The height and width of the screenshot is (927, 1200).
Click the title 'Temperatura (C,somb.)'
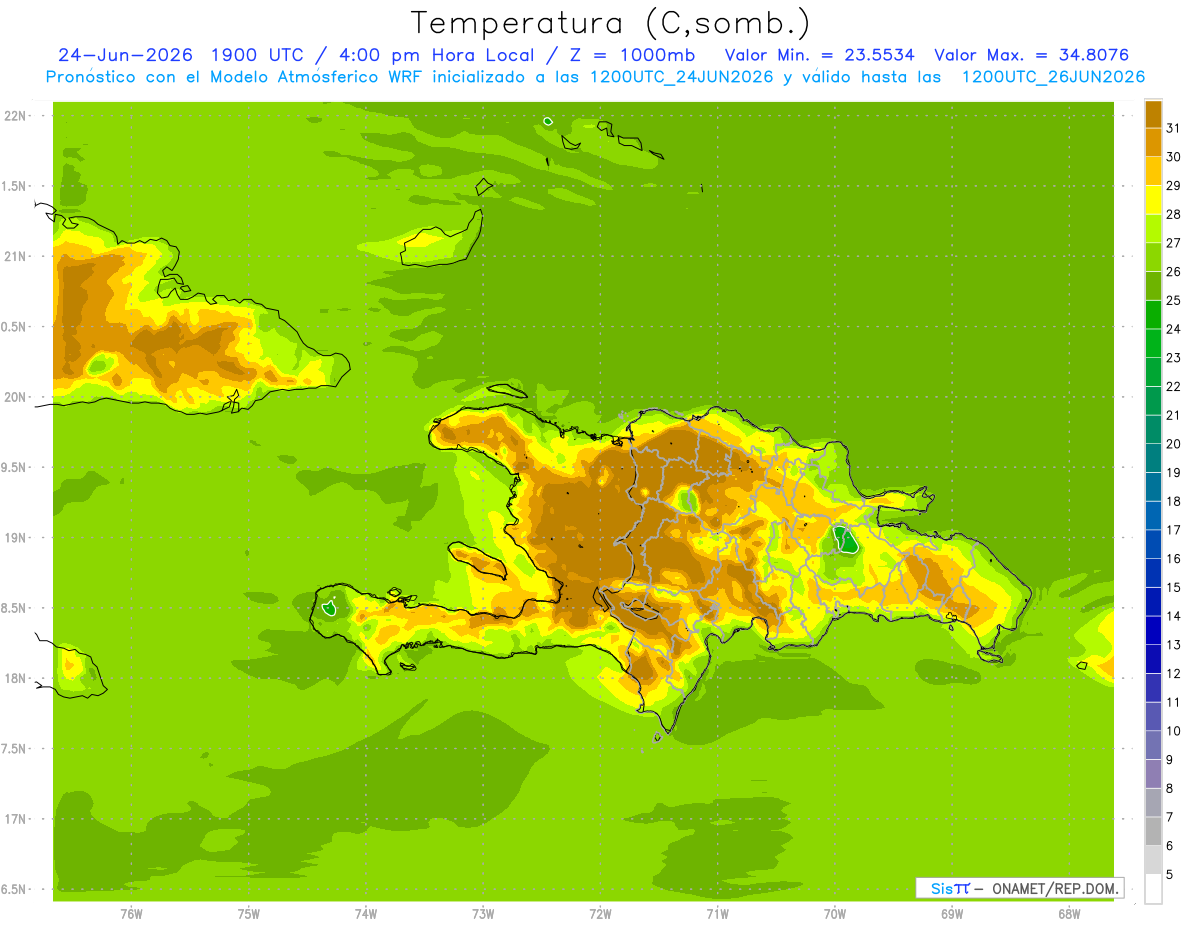(x=610, y=22)
